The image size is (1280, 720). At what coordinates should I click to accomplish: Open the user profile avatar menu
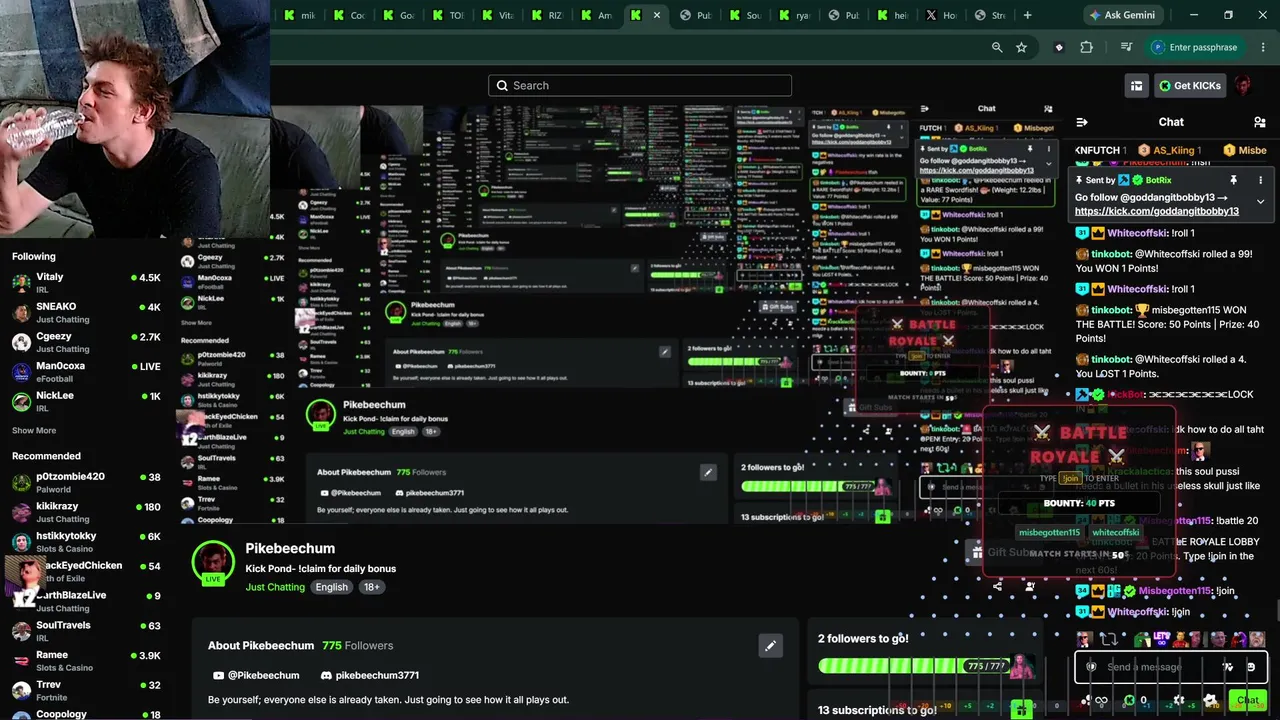(1243, 86)
